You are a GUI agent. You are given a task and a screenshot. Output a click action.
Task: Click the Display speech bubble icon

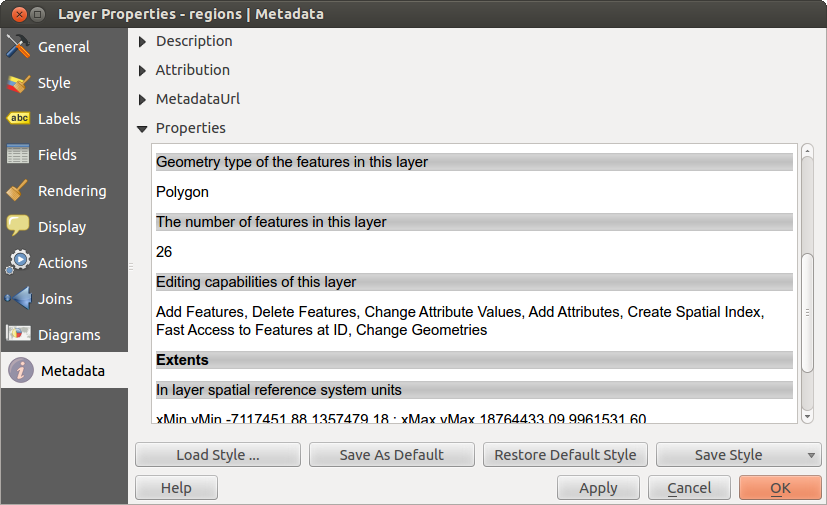pyautogui.click(x=18, y=227)
